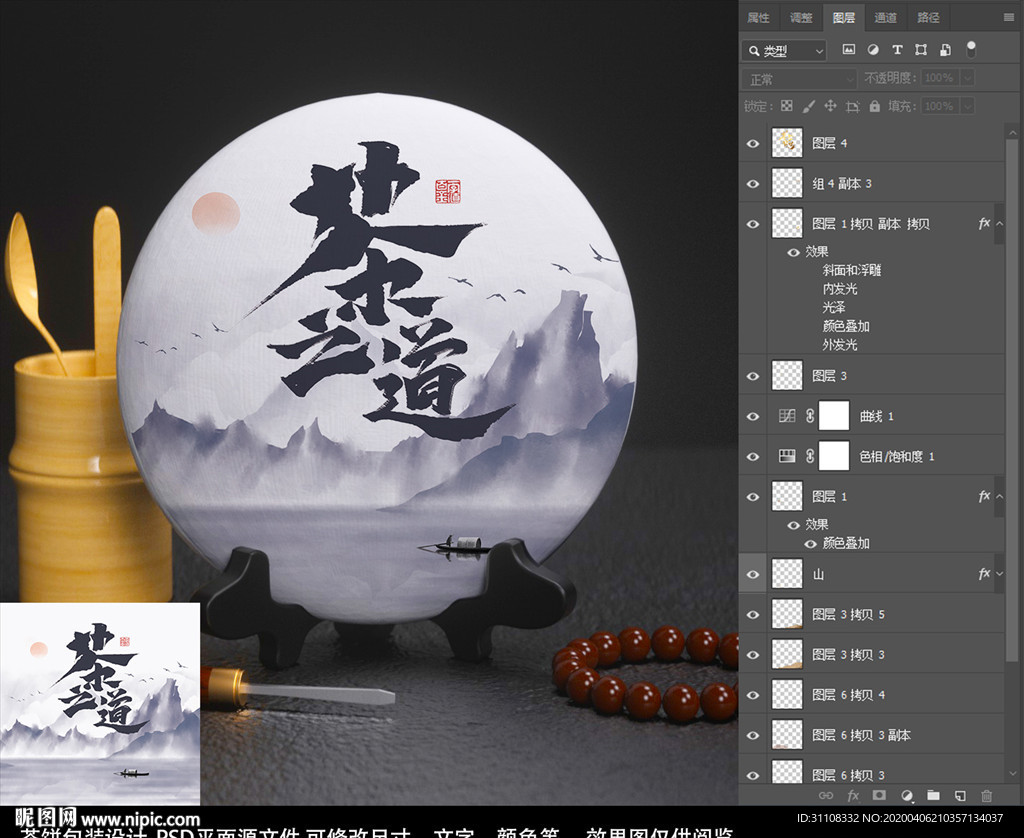
Task: Select the 图层 6 拷贝 4 layer
Action: 872,695
